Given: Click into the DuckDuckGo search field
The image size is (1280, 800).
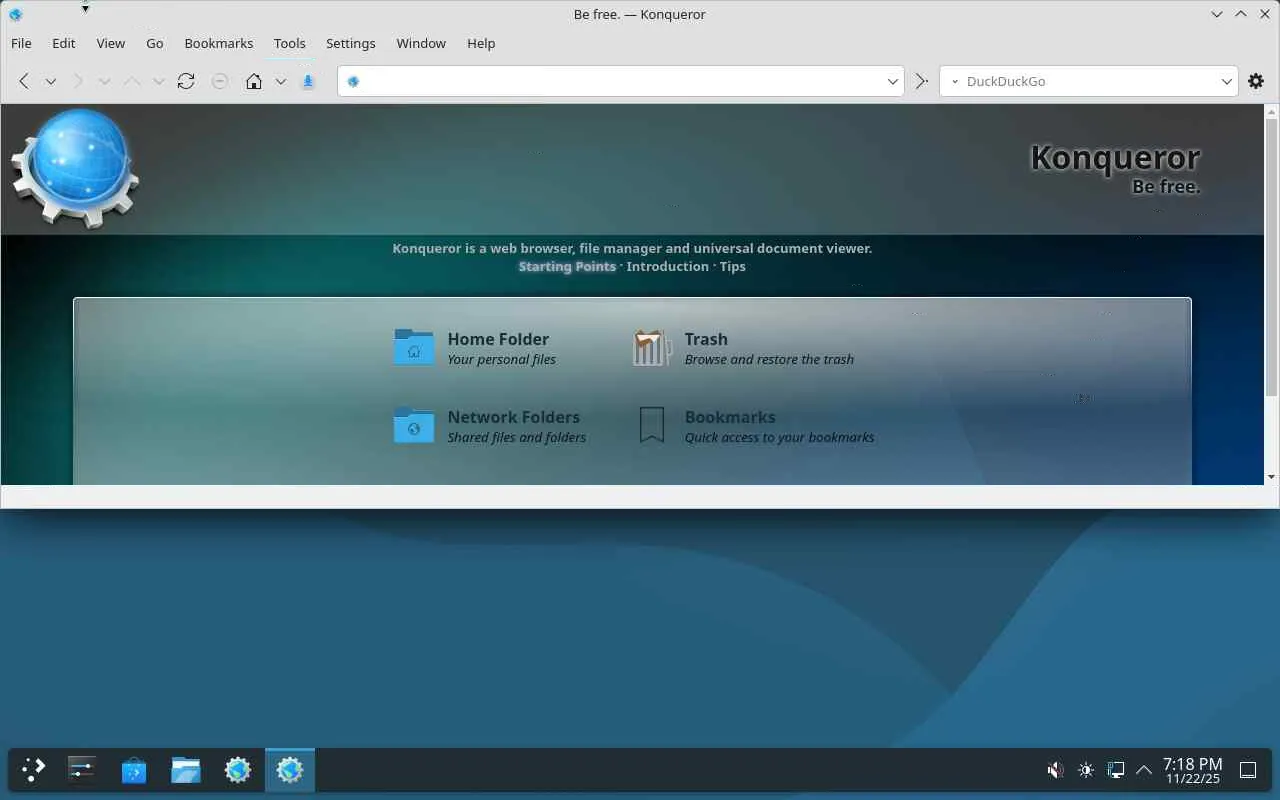Looking at the screenshot, I should point(1090,81).
